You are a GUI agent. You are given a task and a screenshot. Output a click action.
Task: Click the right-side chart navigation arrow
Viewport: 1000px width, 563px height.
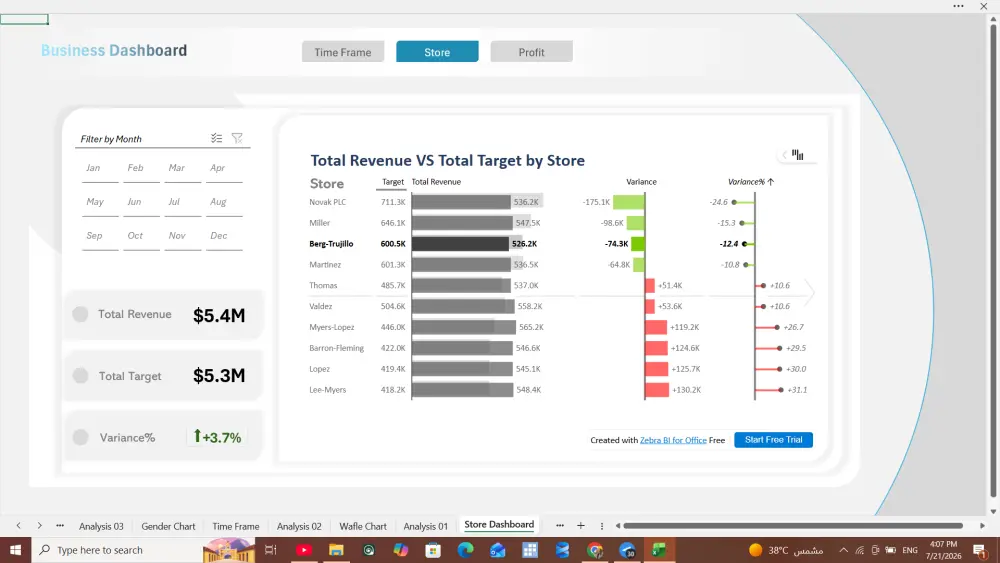(x=811, y=292)
